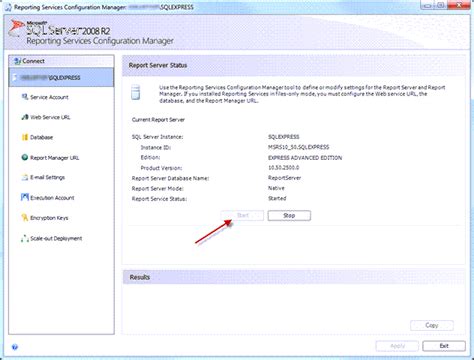Open the Web Service URL page

point(50,117)
